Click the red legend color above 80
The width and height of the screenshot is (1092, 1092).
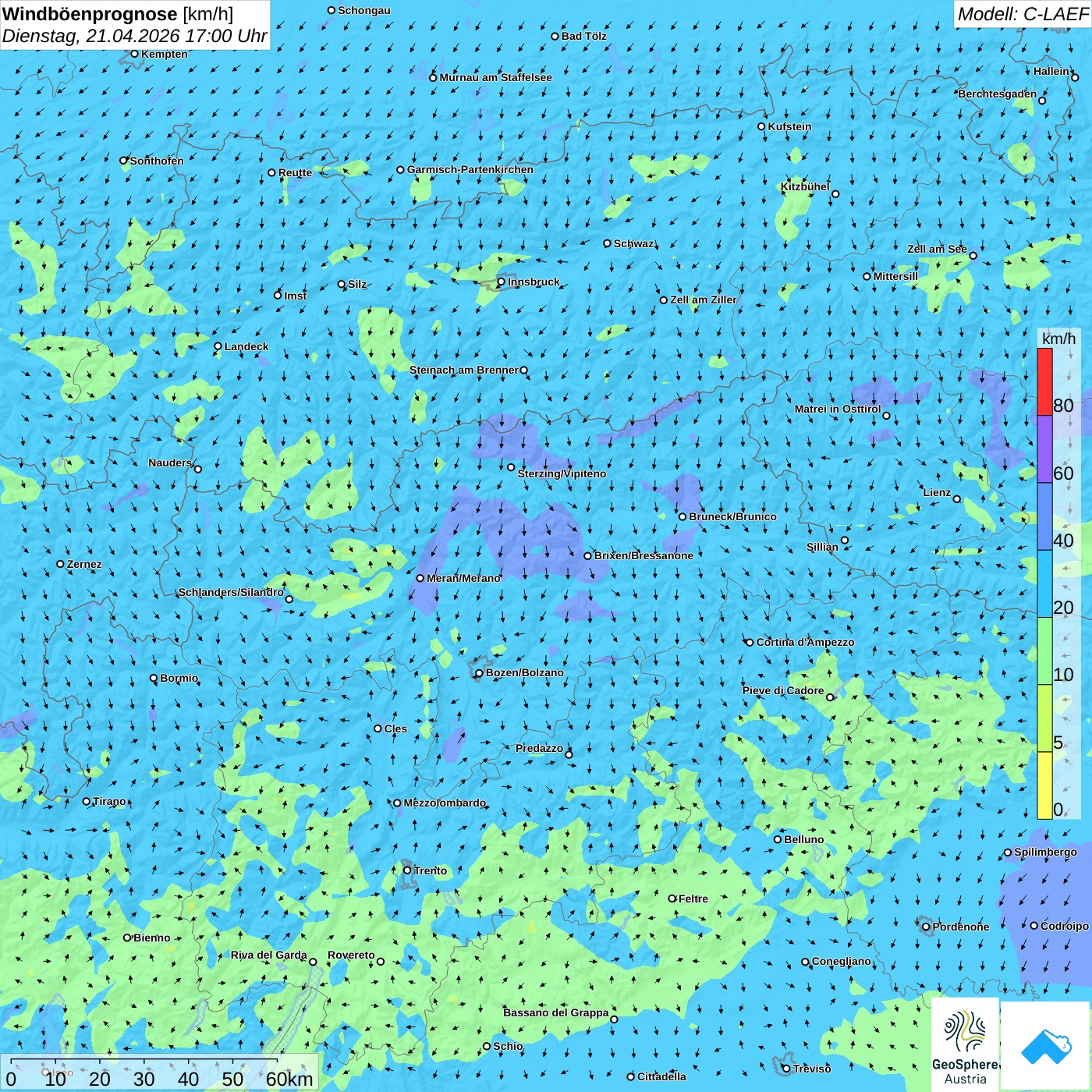[1044, 381]
